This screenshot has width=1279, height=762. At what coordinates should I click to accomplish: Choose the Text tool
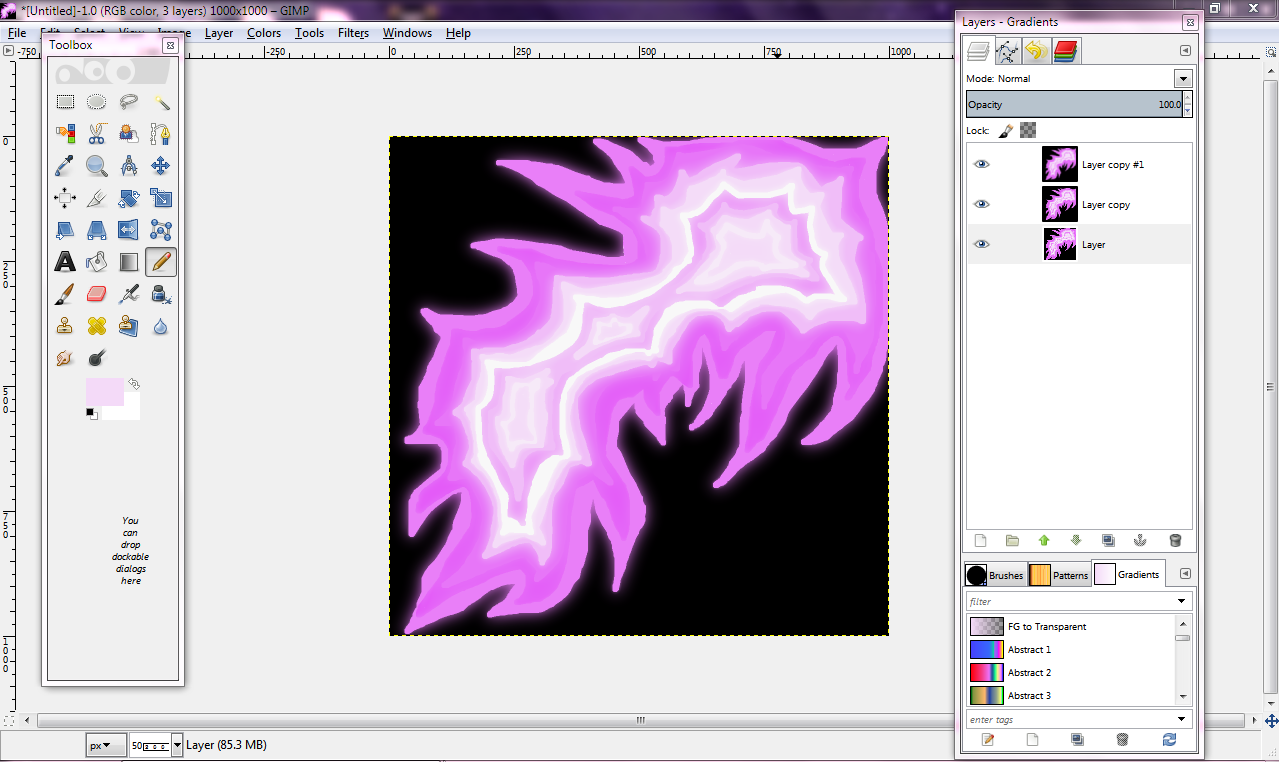pyautogui.click(x=65, y=262)
